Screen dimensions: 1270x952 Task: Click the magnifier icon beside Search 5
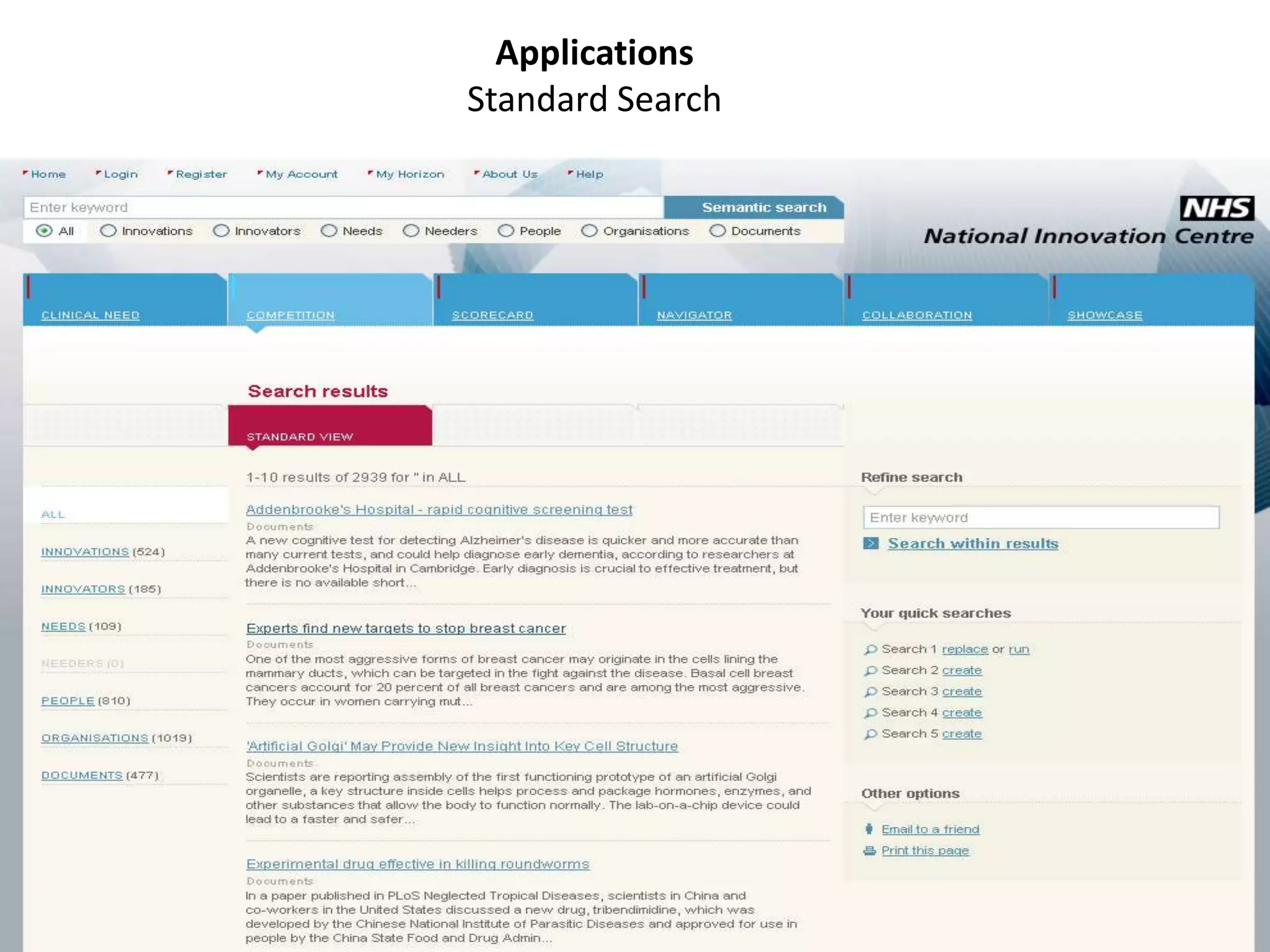871,734
